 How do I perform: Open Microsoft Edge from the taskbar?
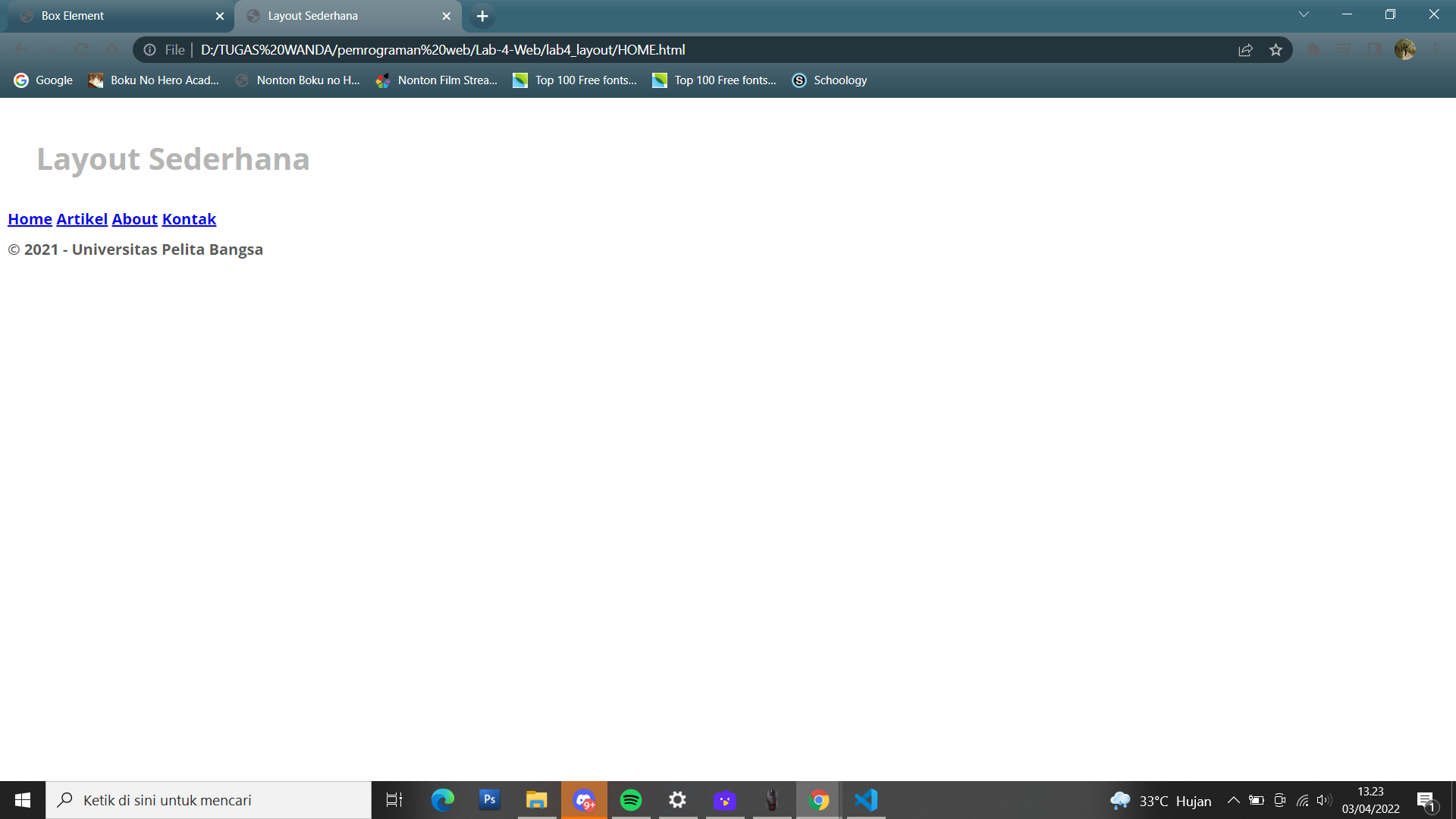click(442, 800)
